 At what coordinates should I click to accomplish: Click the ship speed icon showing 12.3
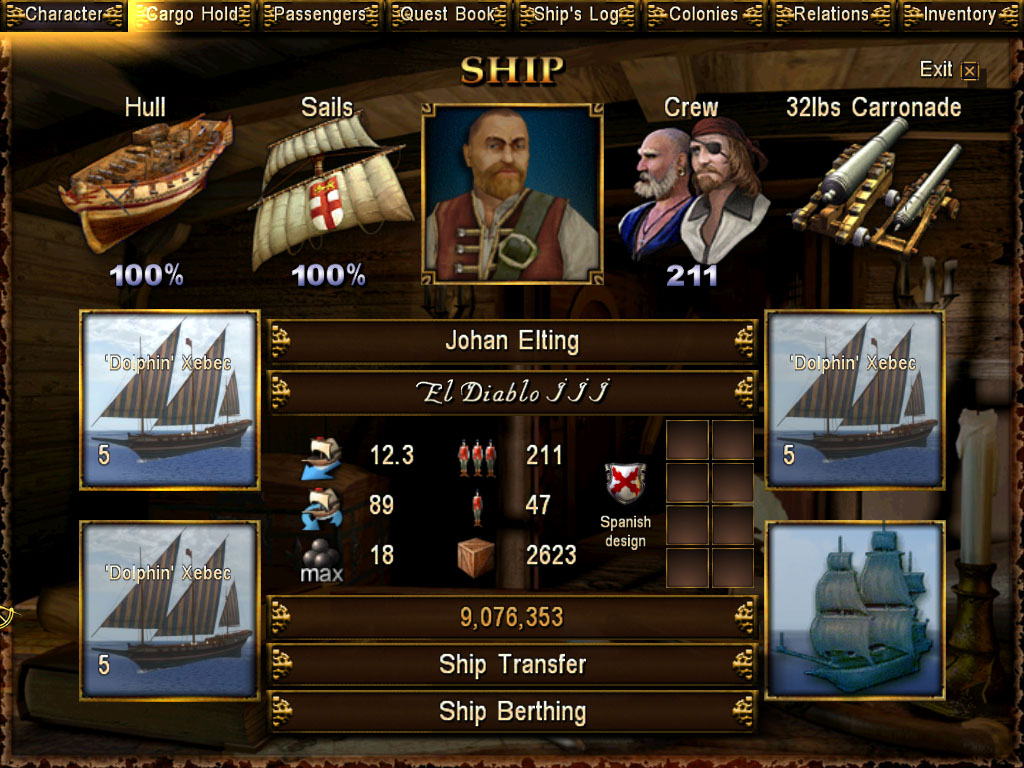(x=321, y=458)
